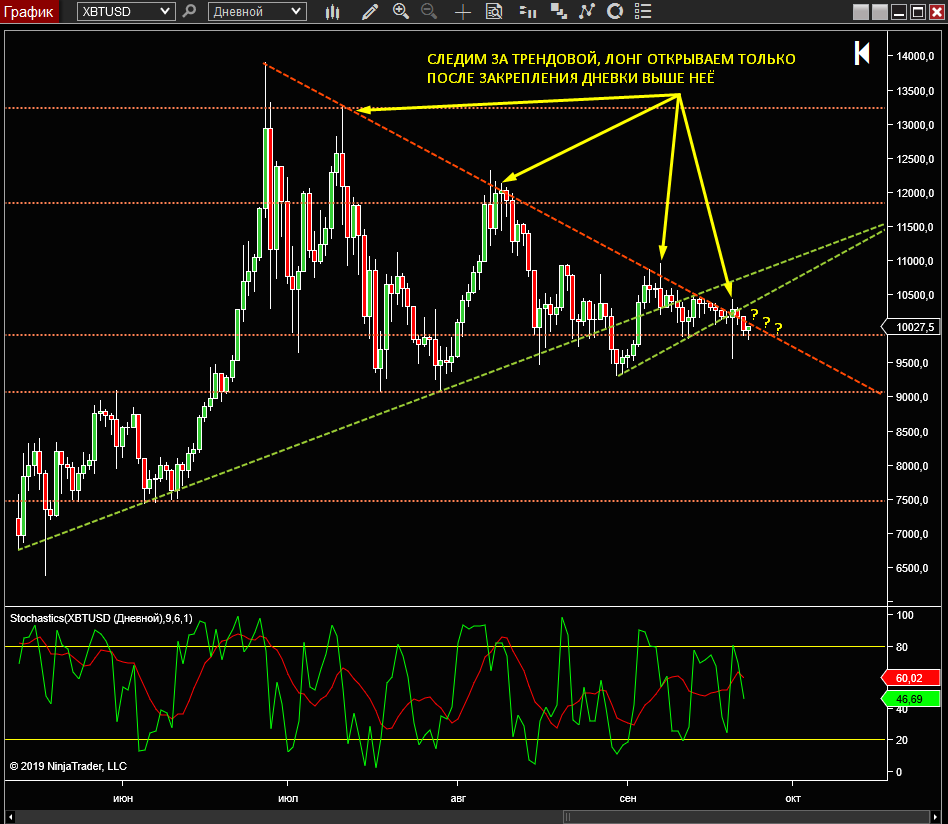Click the red stochastic value 60,02

[911, 678]
